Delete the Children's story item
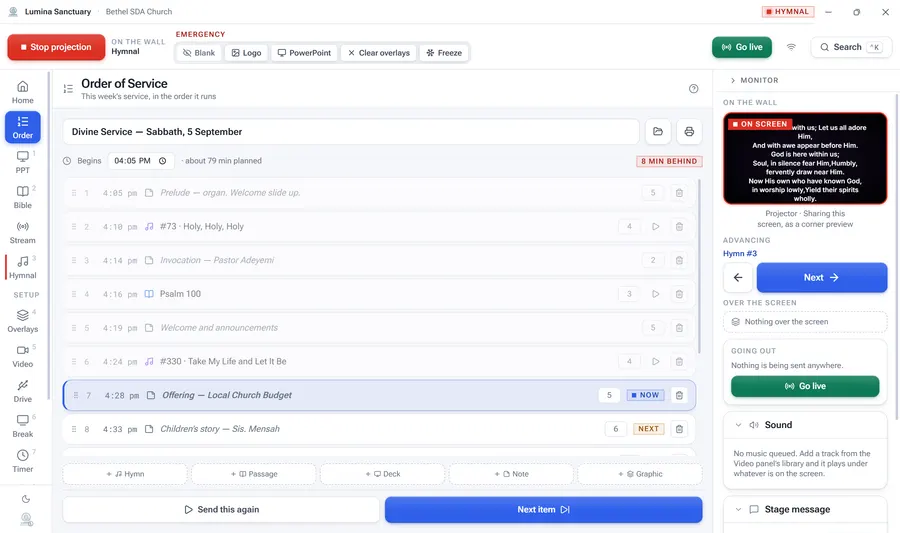 [679, 429]
